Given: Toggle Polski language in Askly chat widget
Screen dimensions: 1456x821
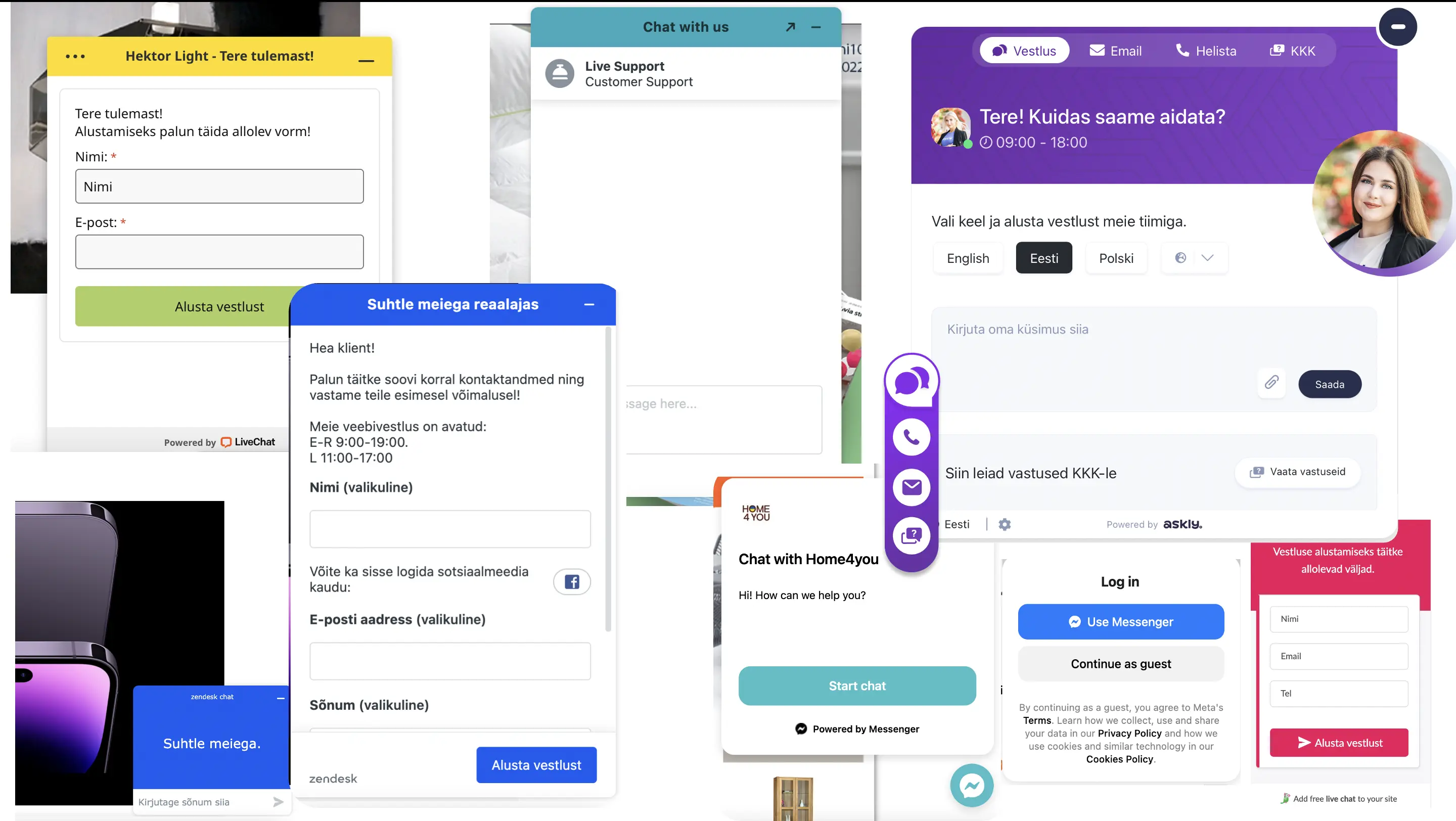Looking at the screenshot, I should (1116, 258).
